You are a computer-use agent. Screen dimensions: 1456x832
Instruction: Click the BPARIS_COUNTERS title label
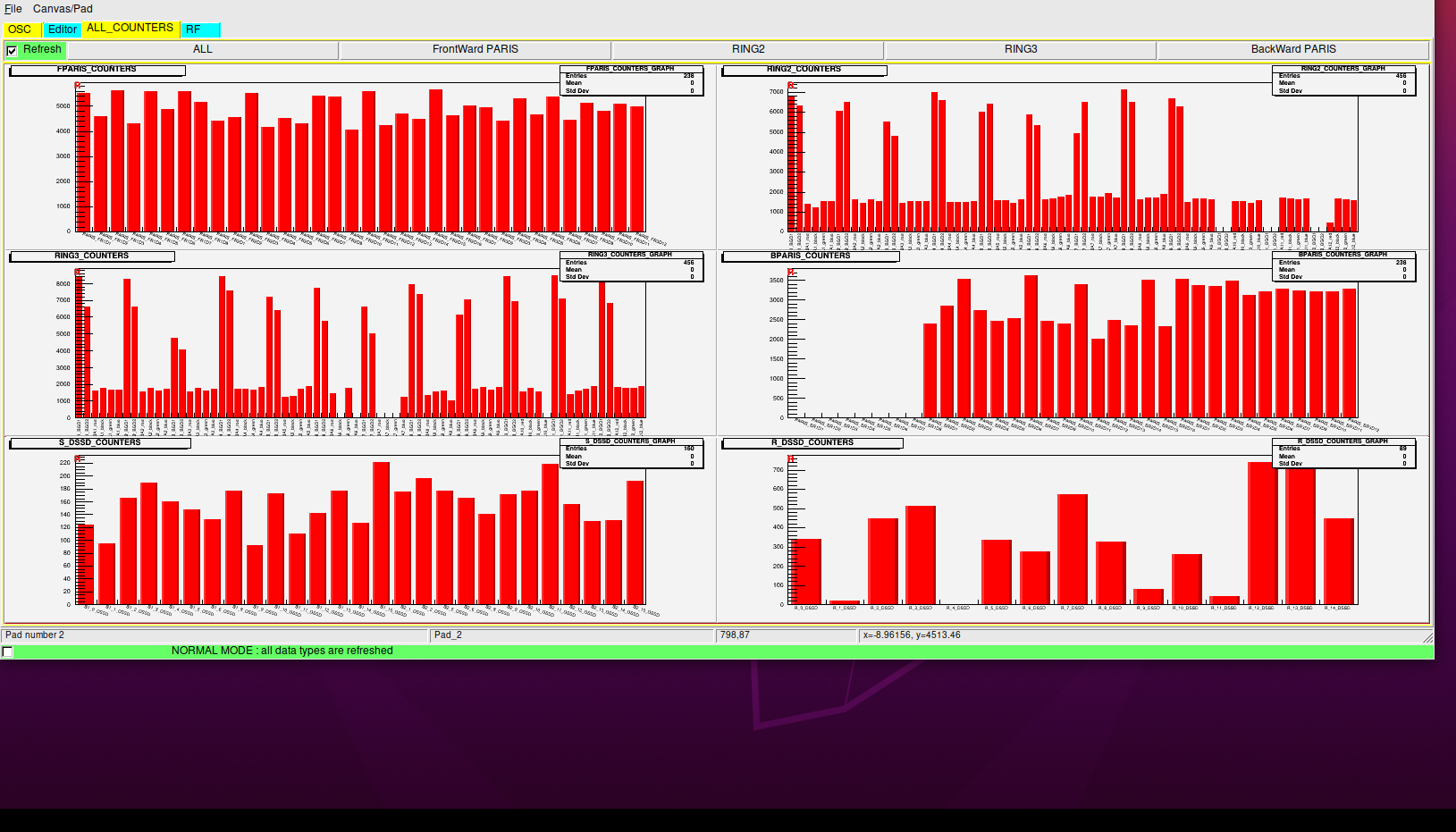tap(810, 256)
